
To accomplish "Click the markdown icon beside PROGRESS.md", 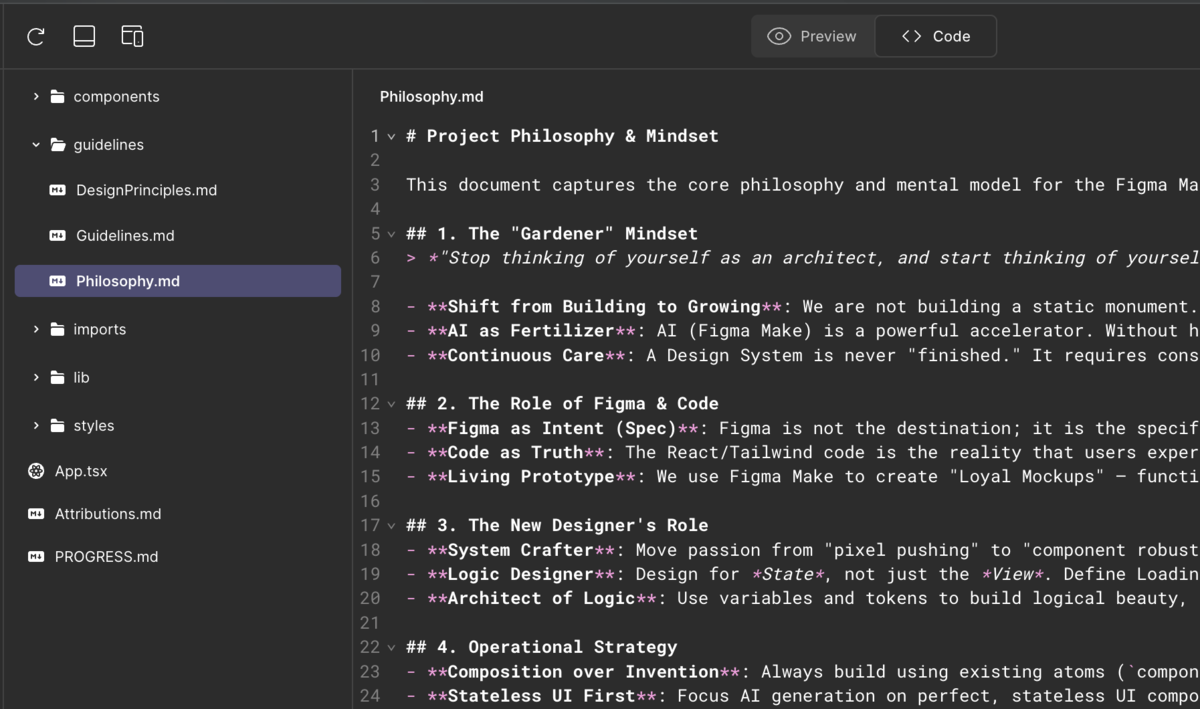I will click(x=37, y=557).
